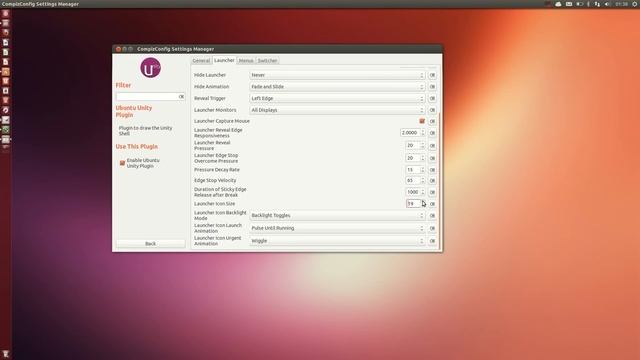Click the Ubuntu Unity Plugin logo
This screenshot has height=360, width=640.
click(151, 68)
